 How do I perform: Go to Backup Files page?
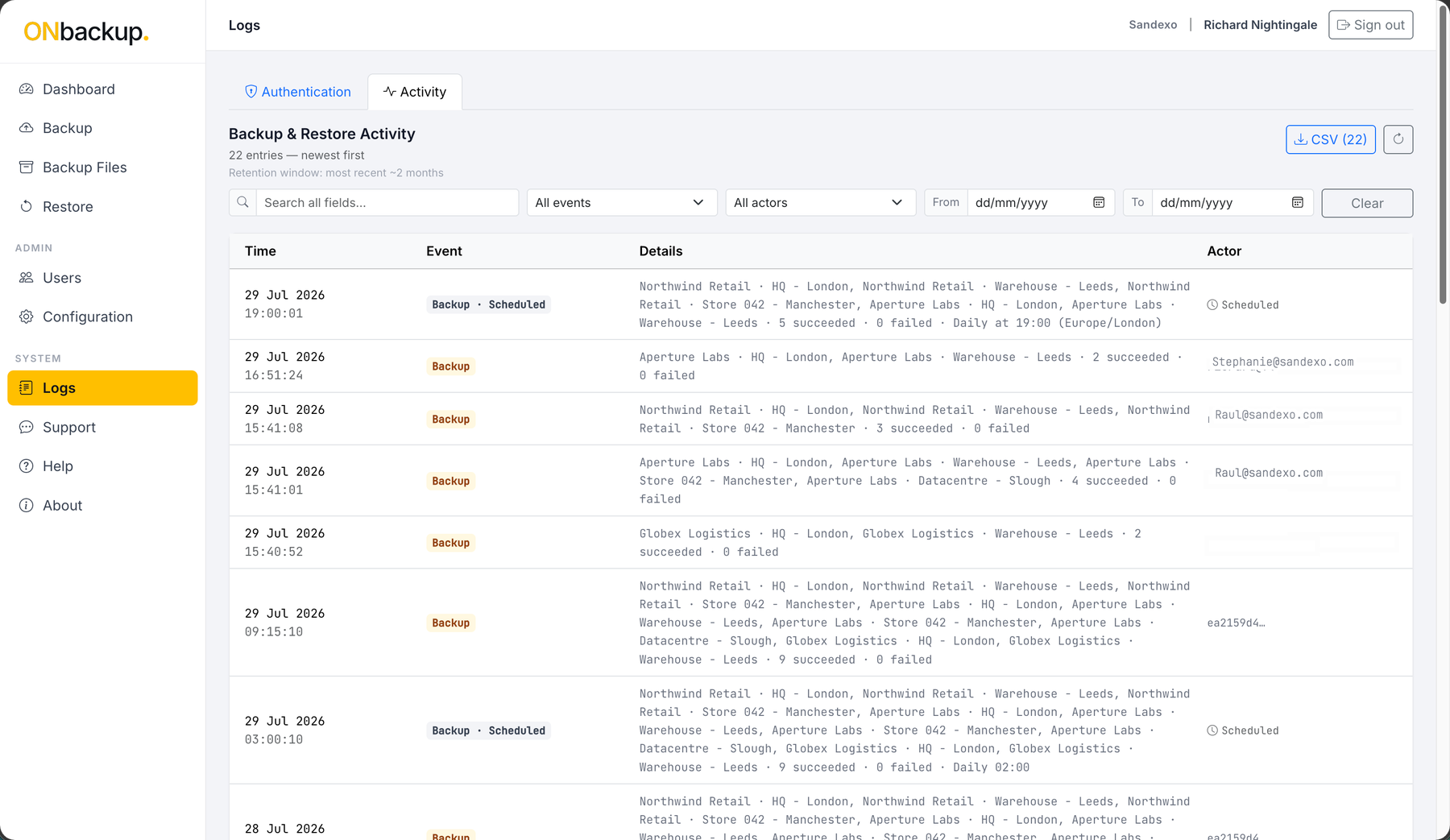tap(102, 168)
